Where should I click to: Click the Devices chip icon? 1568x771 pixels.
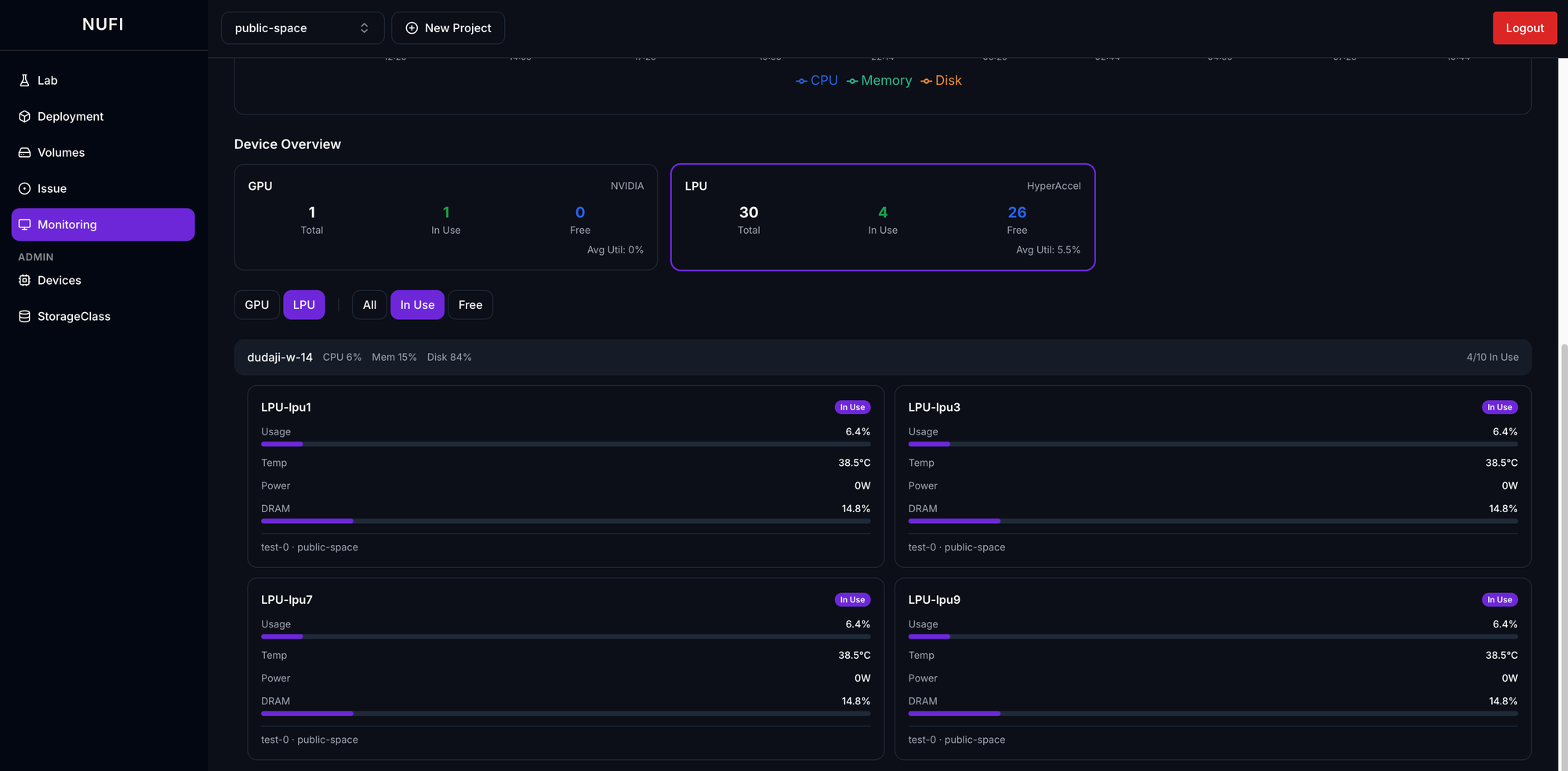coord(24,280)
